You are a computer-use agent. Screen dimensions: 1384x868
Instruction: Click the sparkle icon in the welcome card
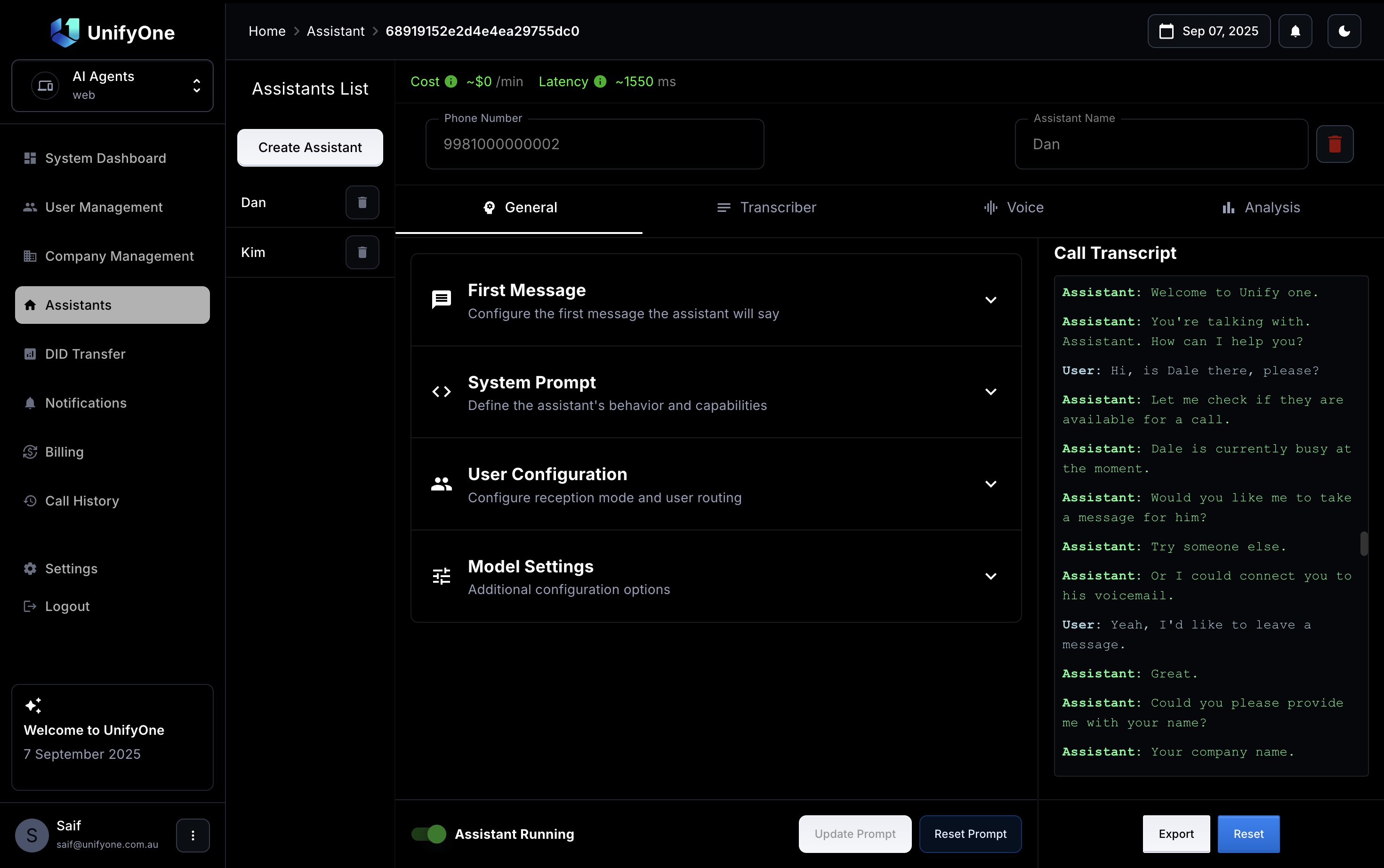coord(33,706)
